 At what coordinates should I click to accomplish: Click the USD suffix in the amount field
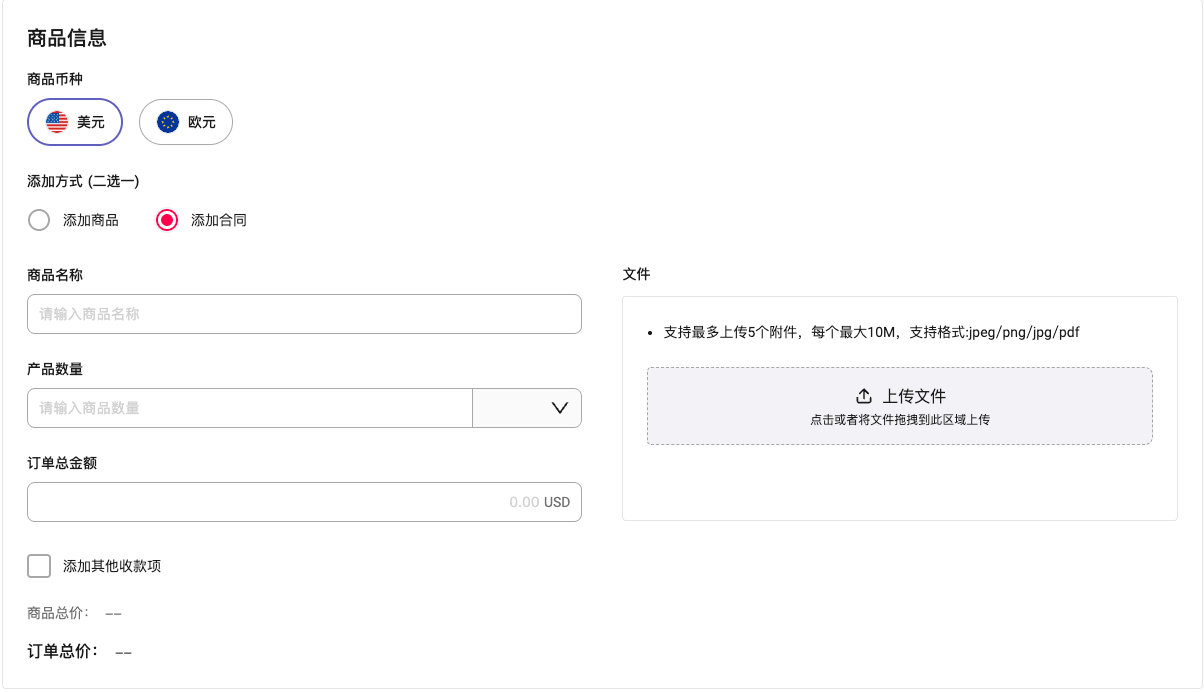click(x=558, y=502)
